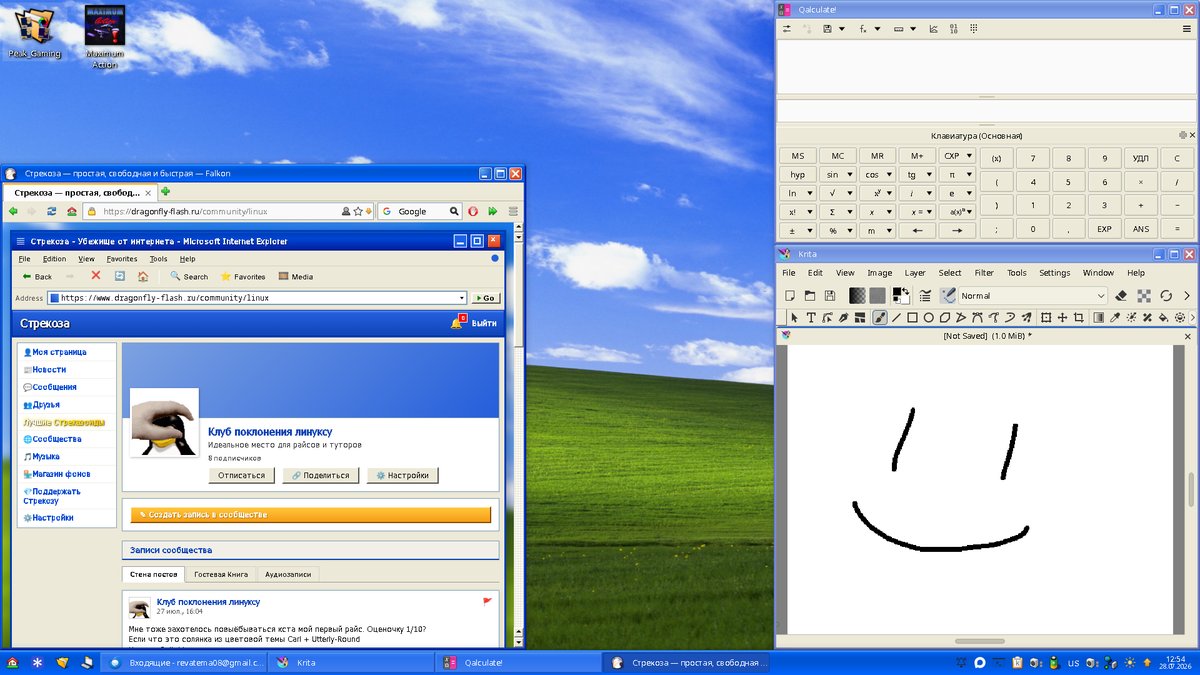
Task: Select the Freehand Brush tool in Krita
Action: (880, 318)
